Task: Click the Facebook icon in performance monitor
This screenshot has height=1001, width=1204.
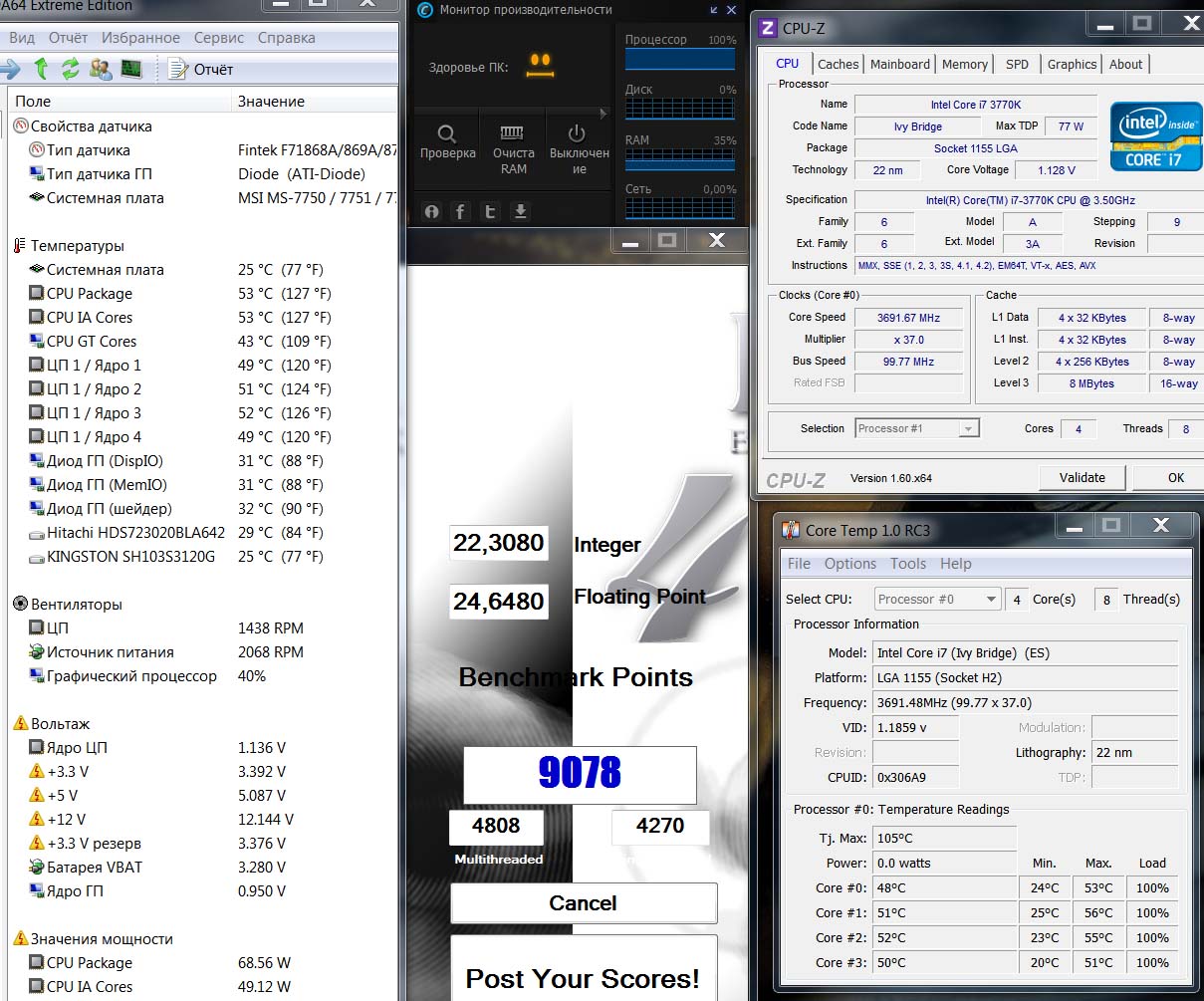Action: pyautogui.click(x=460, y=211)
